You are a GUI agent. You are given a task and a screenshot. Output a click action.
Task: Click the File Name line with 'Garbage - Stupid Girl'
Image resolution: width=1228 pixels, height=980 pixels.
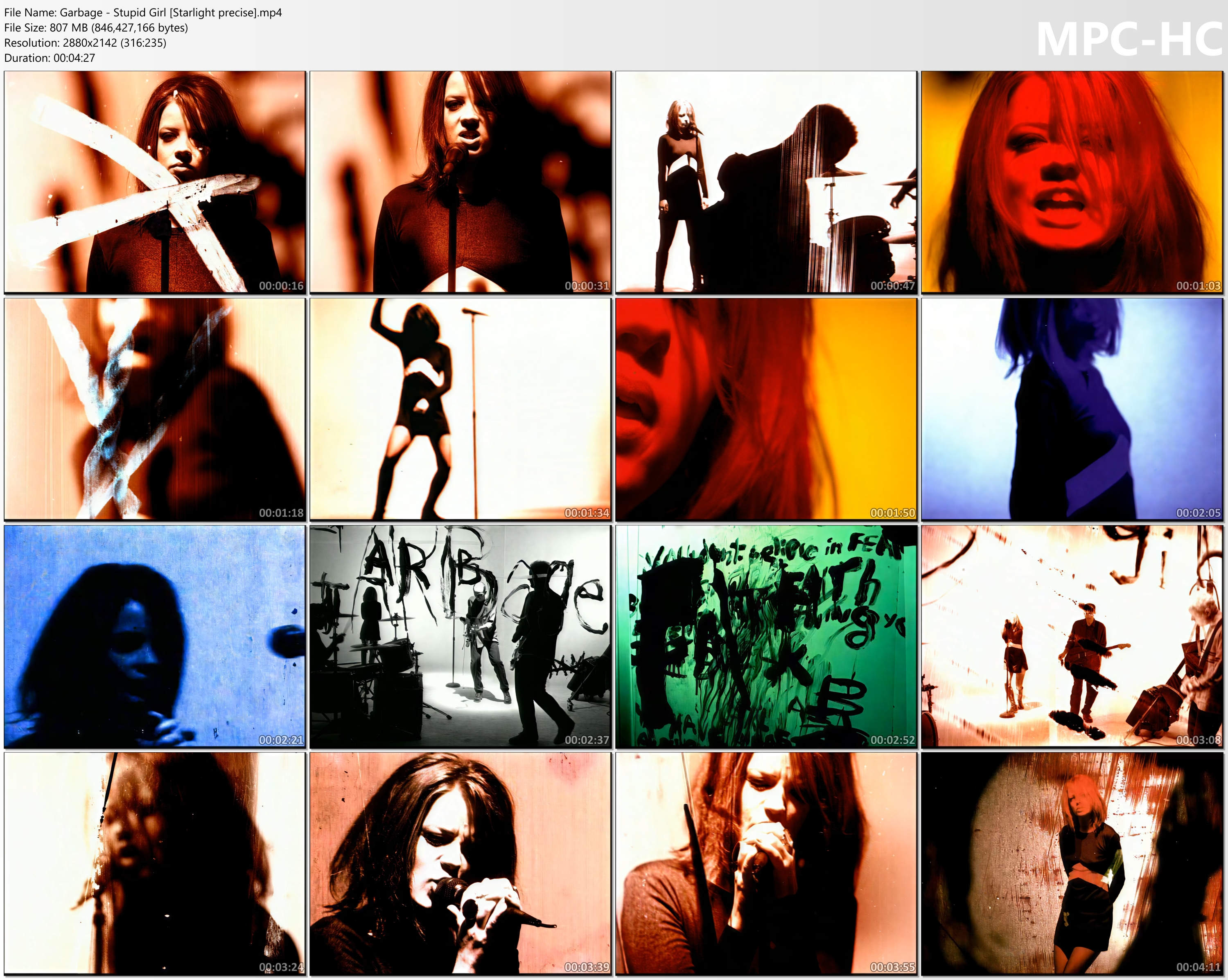pyautogui.click(x=143, y=13)
